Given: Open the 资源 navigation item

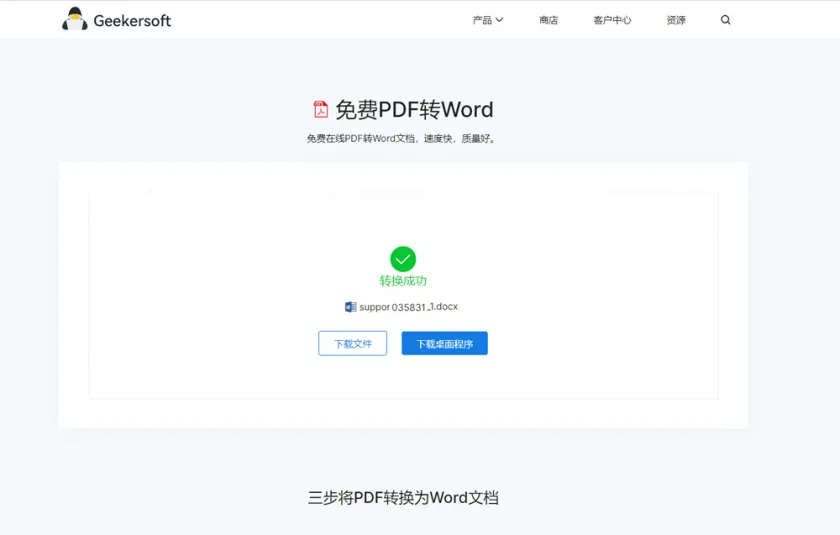Looking at the screenshot, I should 676,20.
